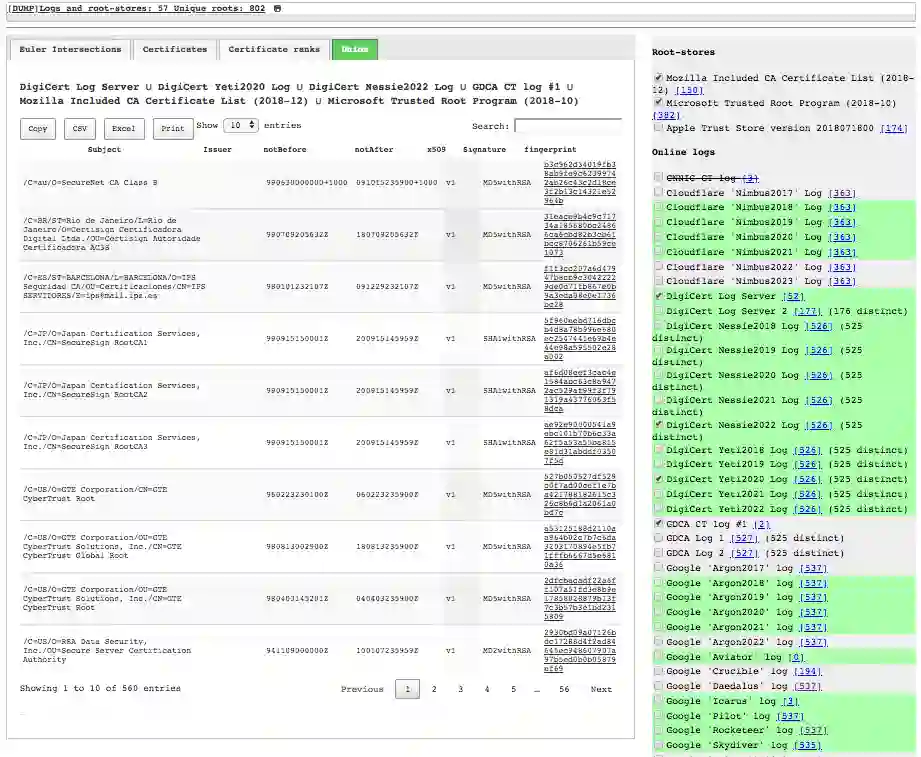Check the CNNIC CT log checkbox
The image size is (921, 757).
(658, 177)
